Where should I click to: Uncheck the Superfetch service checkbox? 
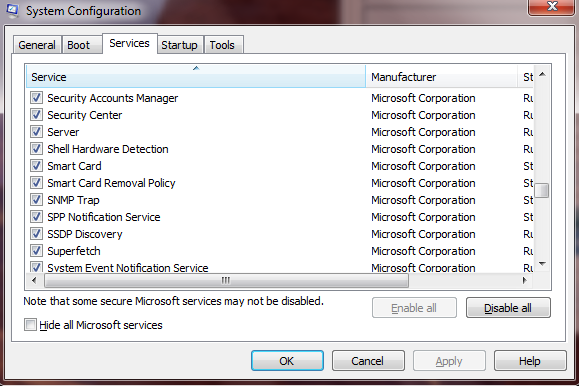coord(36,251)
